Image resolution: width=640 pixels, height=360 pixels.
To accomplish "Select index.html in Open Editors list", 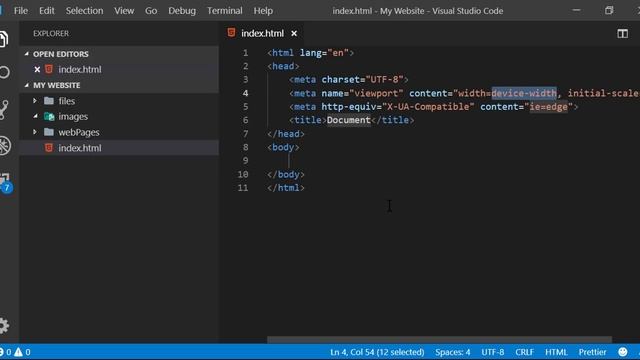I will [119, 69].
